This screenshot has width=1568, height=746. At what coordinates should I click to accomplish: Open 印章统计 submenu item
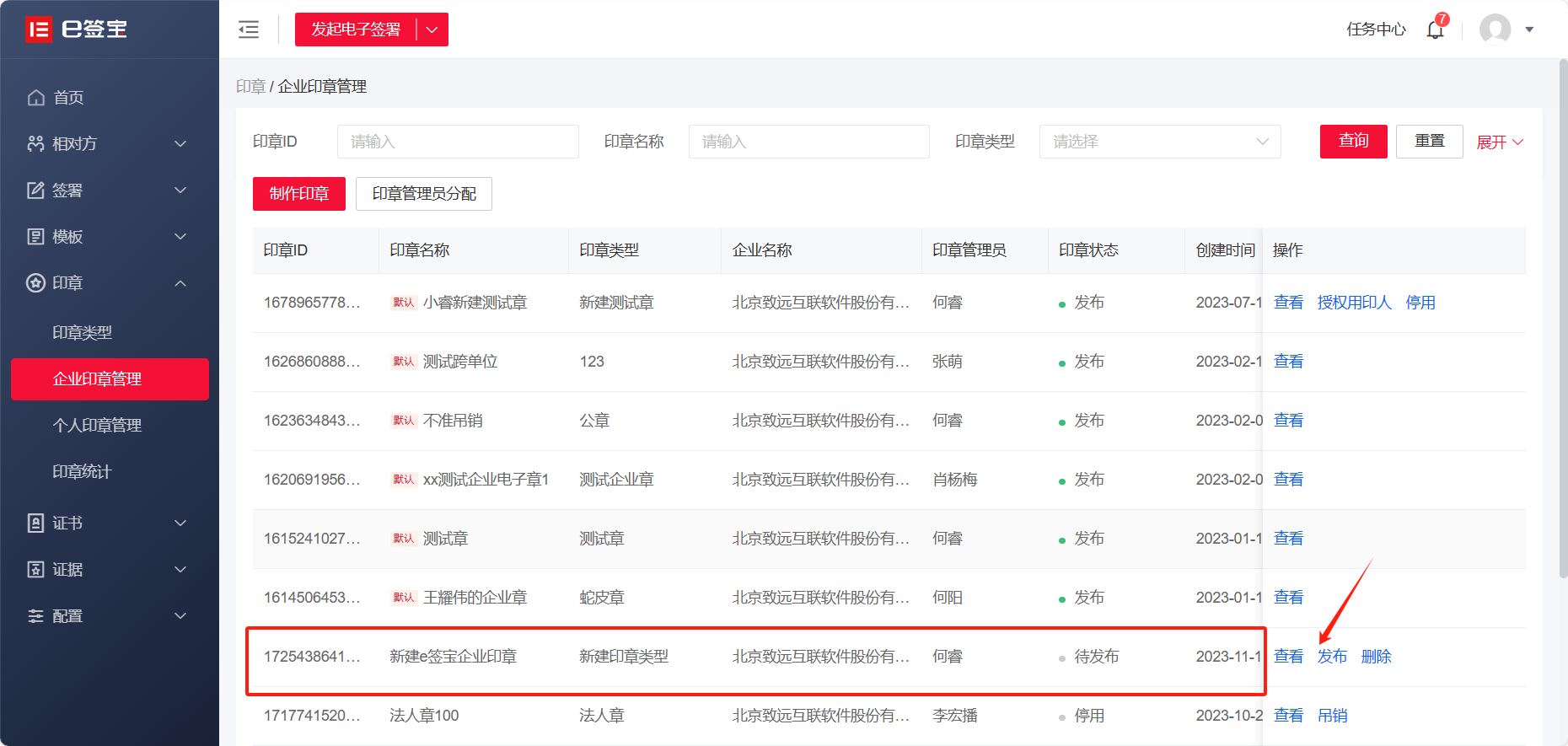pos(82,472)
